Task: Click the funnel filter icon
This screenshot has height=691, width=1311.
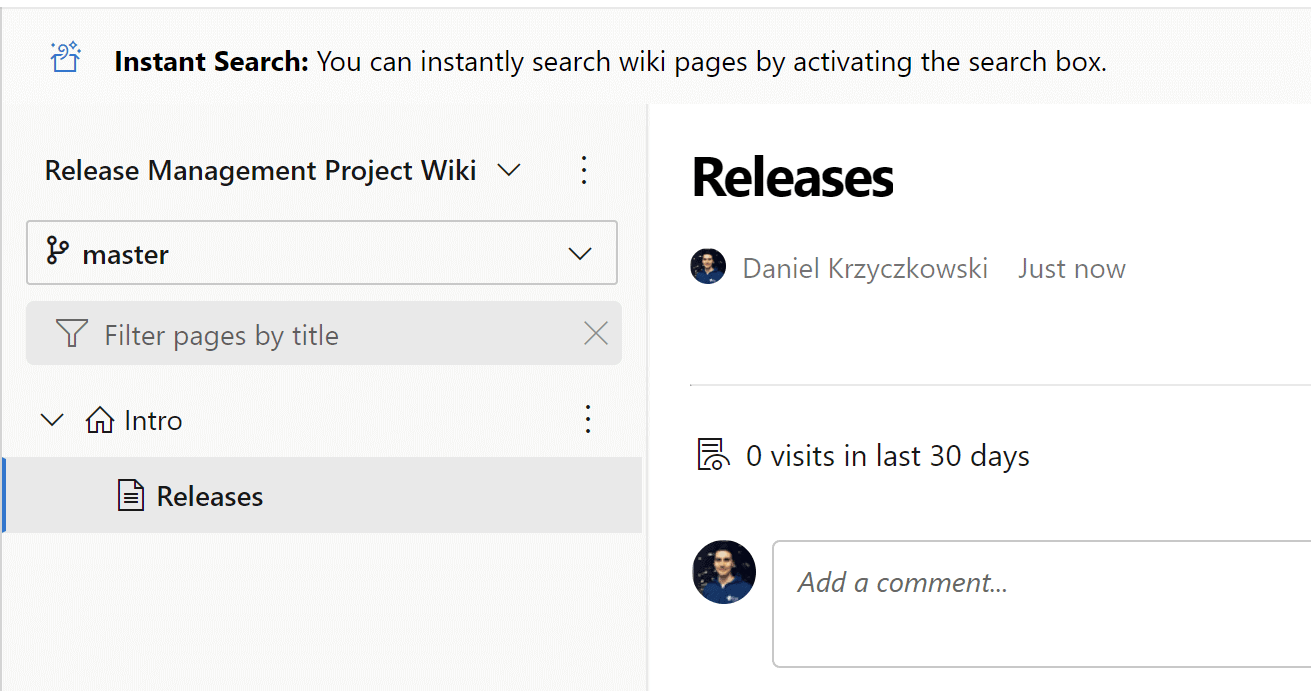Action: pos(71,334)
